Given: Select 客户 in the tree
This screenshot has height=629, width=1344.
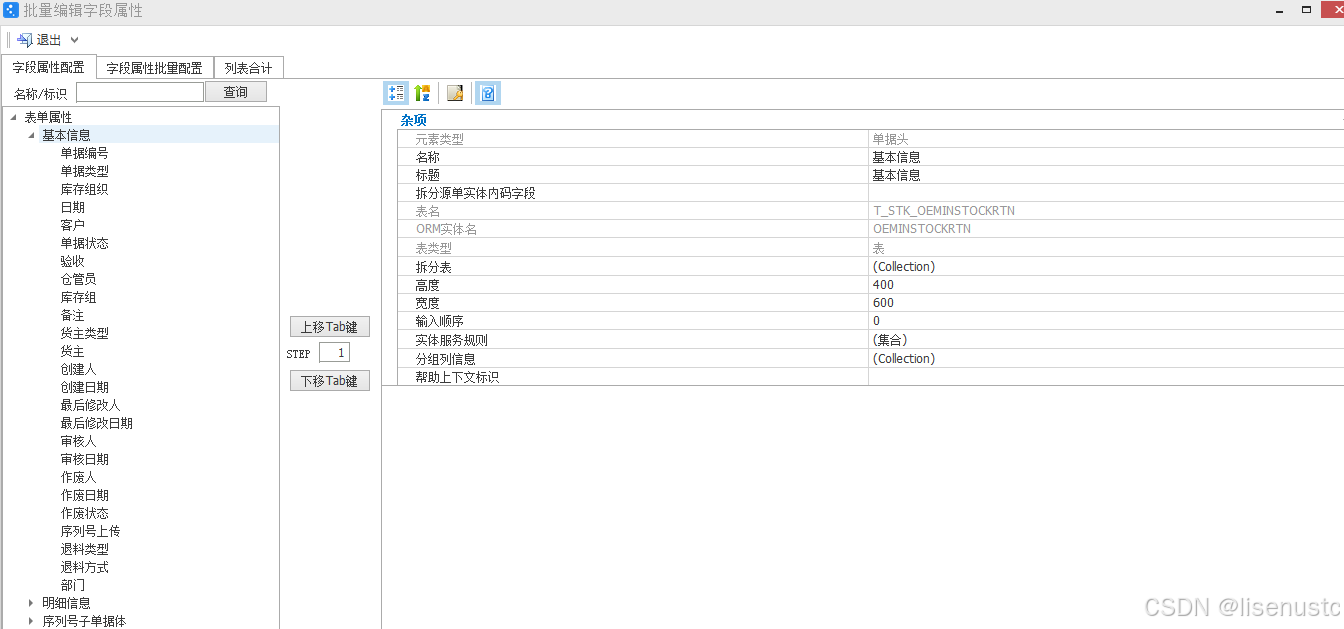Looking at the screenshot, I should (x=72, y=225).
